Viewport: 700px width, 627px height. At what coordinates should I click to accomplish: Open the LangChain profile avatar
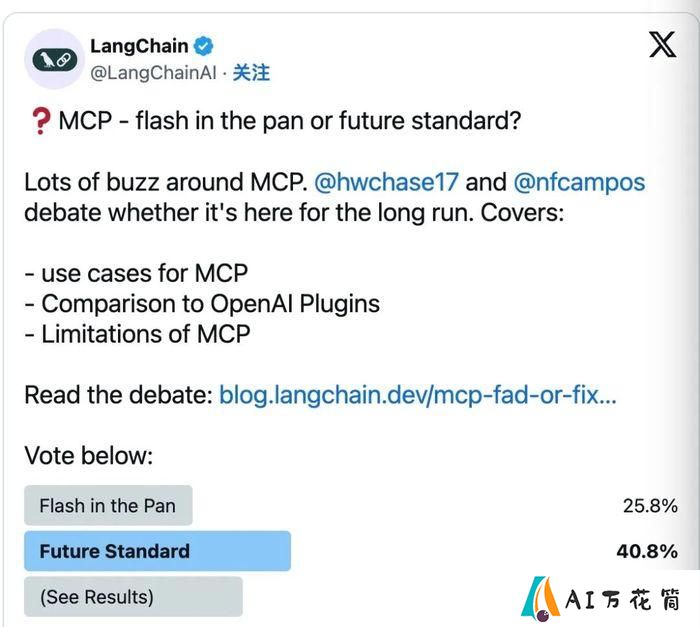click(x=54, y=59)
